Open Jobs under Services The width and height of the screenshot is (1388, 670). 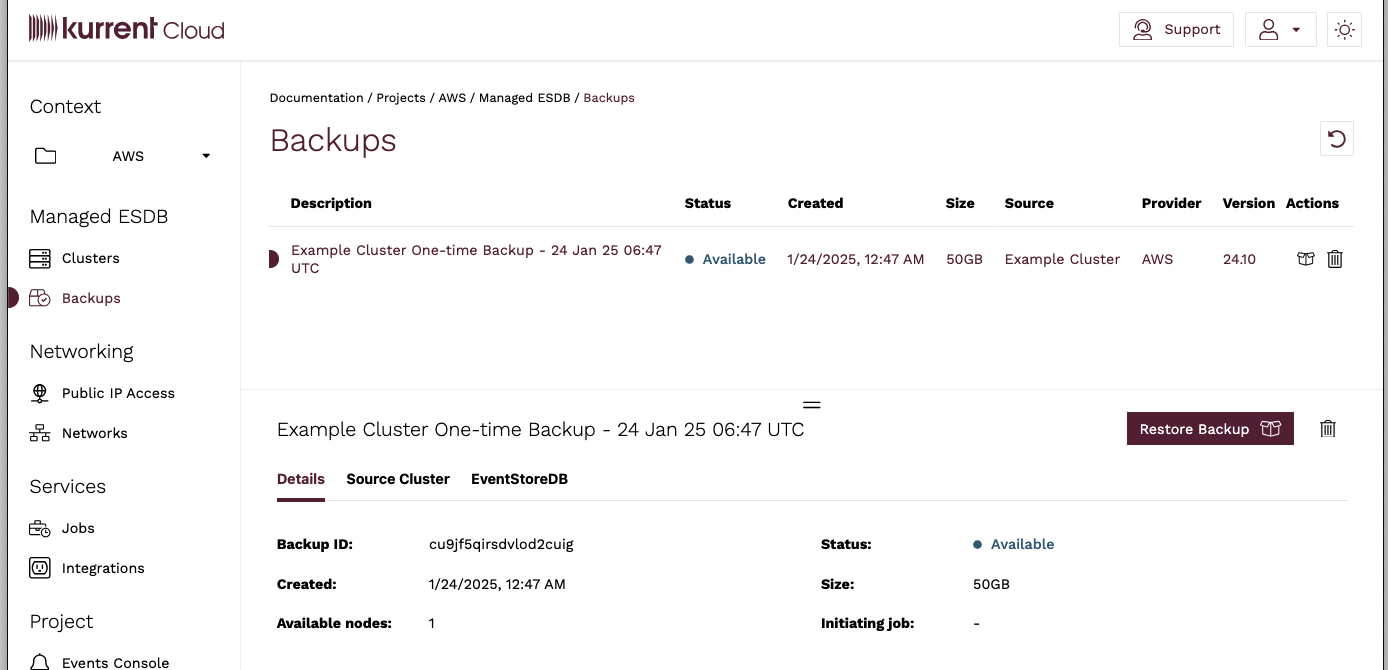78,528
